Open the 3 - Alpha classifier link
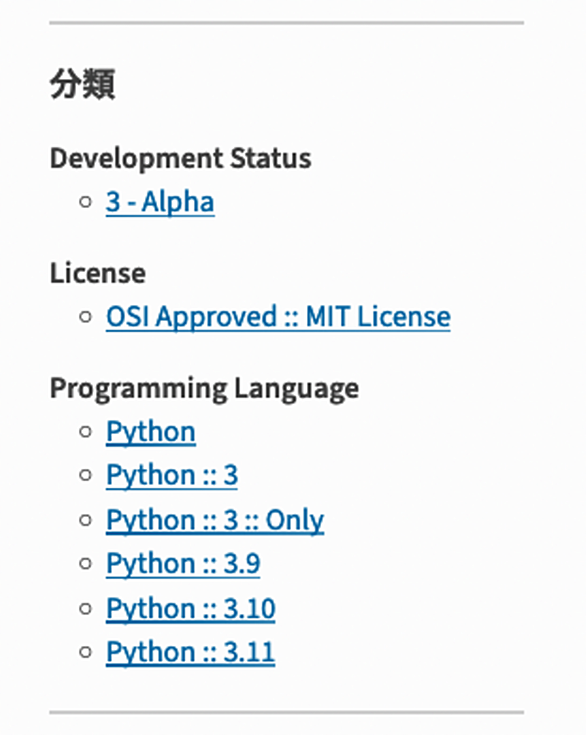Image resolution: width=586 pixels, height=735 pixels. coord(160,202)
